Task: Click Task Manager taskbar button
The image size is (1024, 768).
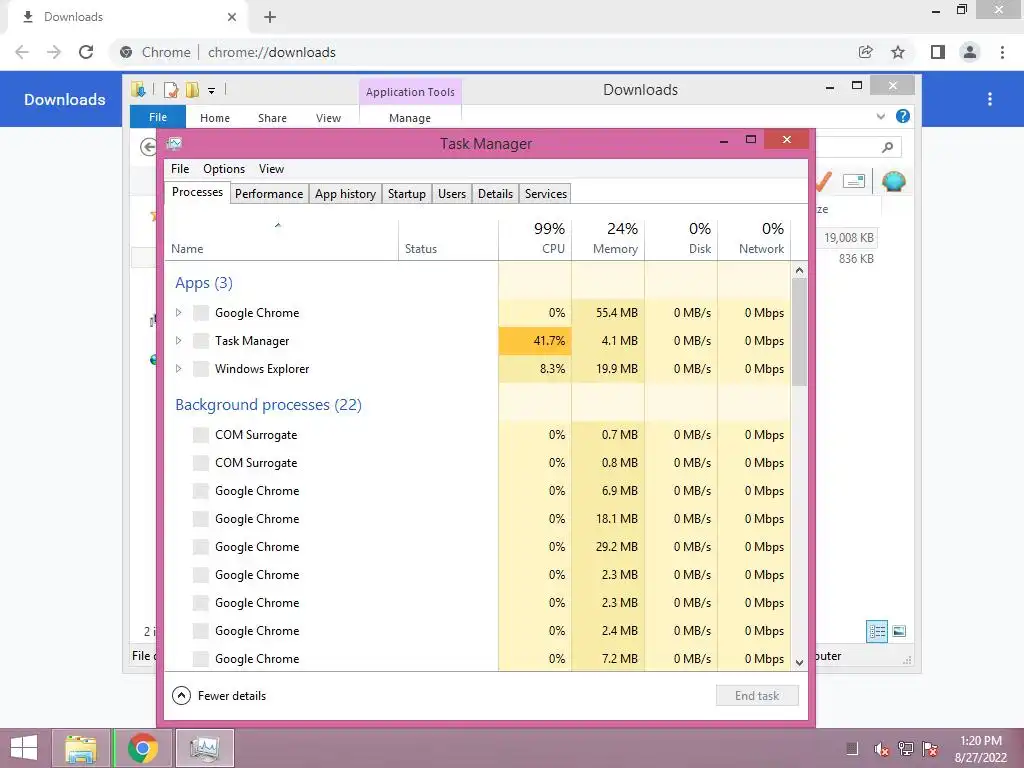Action: coord(204,748)
